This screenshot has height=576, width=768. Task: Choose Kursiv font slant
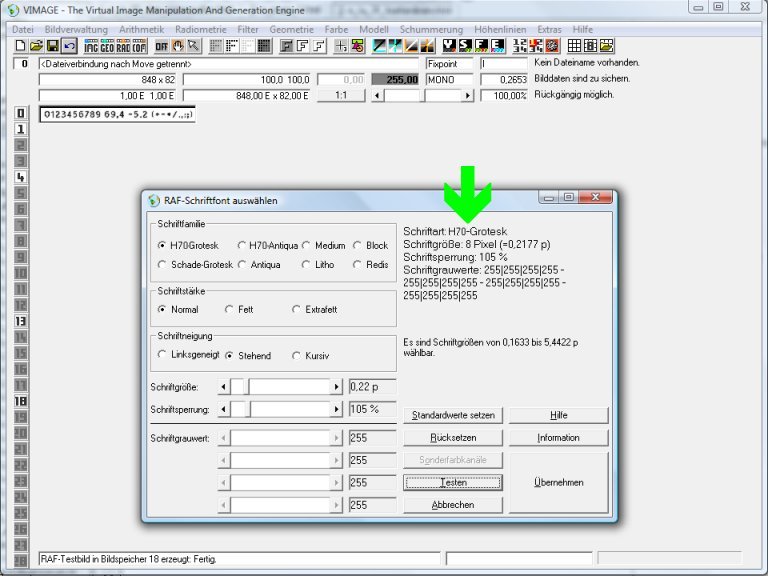pos(296,355)
